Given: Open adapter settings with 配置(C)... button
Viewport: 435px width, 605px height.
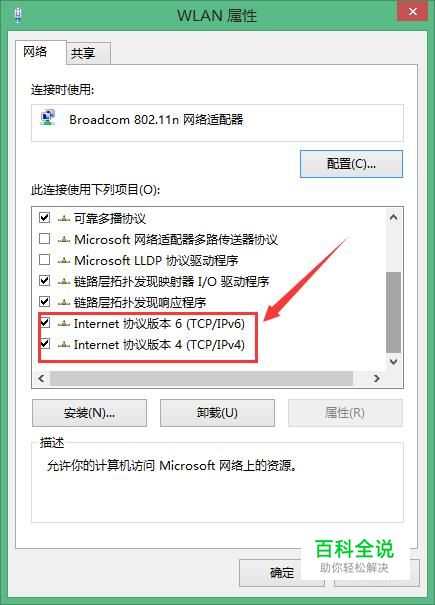Looking at the screenshot, I should click(x=351, y=164).
